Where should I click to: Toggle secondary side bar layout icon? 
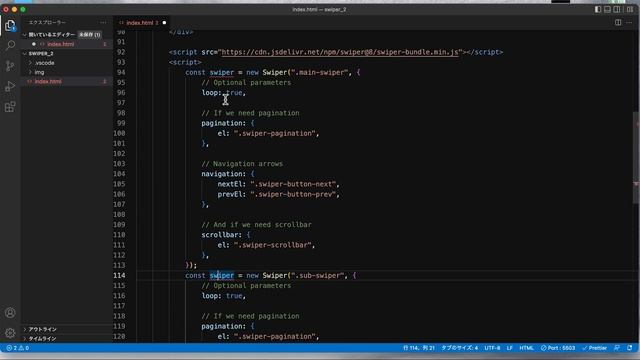[617, 9]
